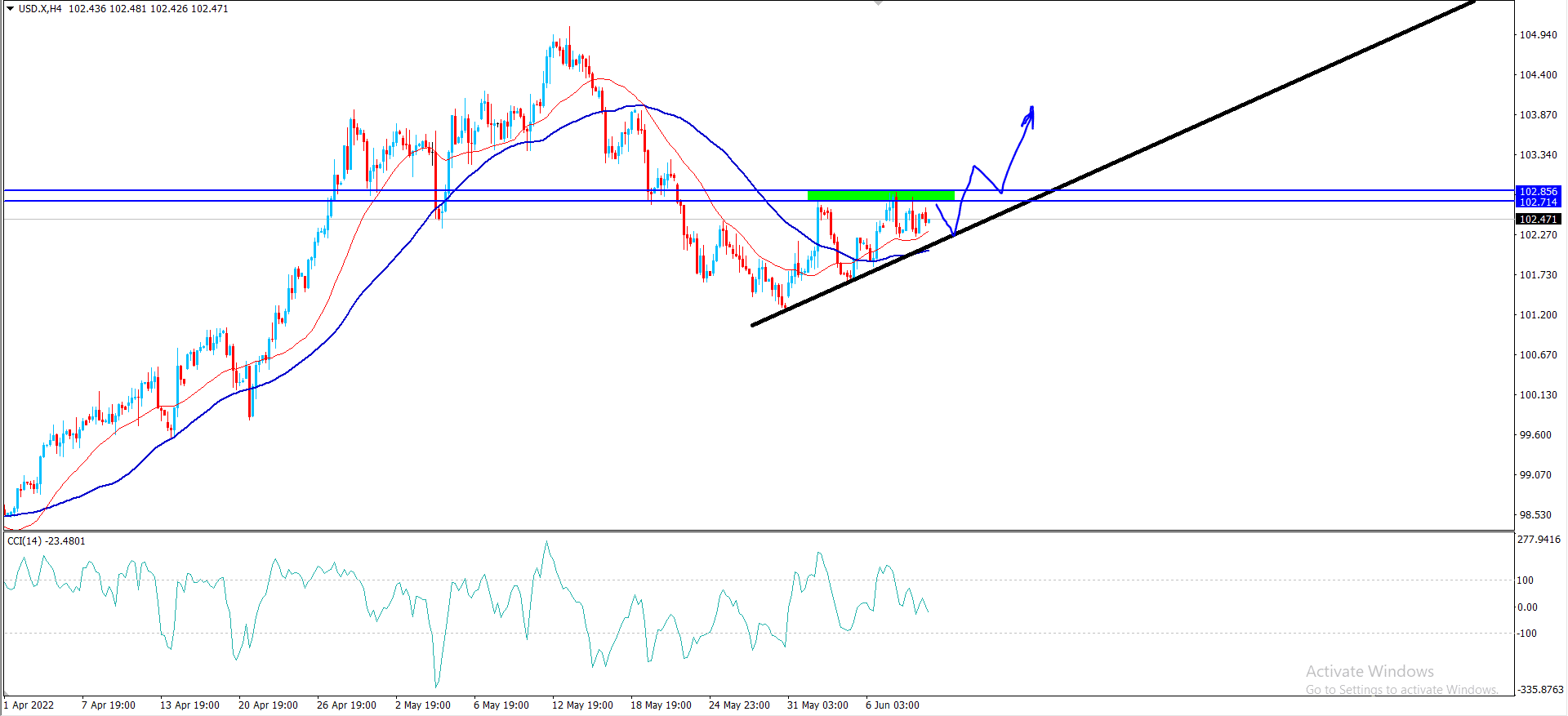Click the 102.714 blue price label
The image size is (1568, 716).
(1538, 202)
